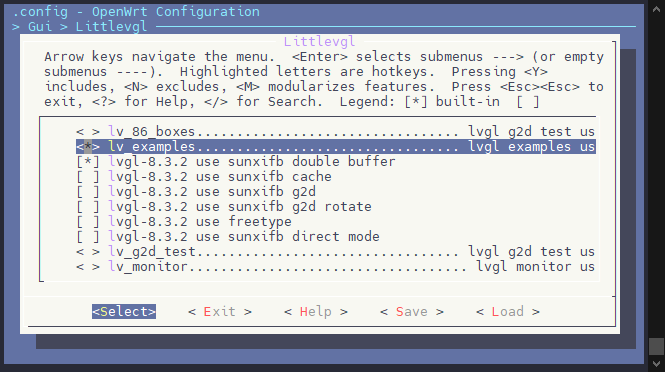The width and height of the screenshot is (665, 372).
Task: Click the Select button
Action: pos(124,312)
